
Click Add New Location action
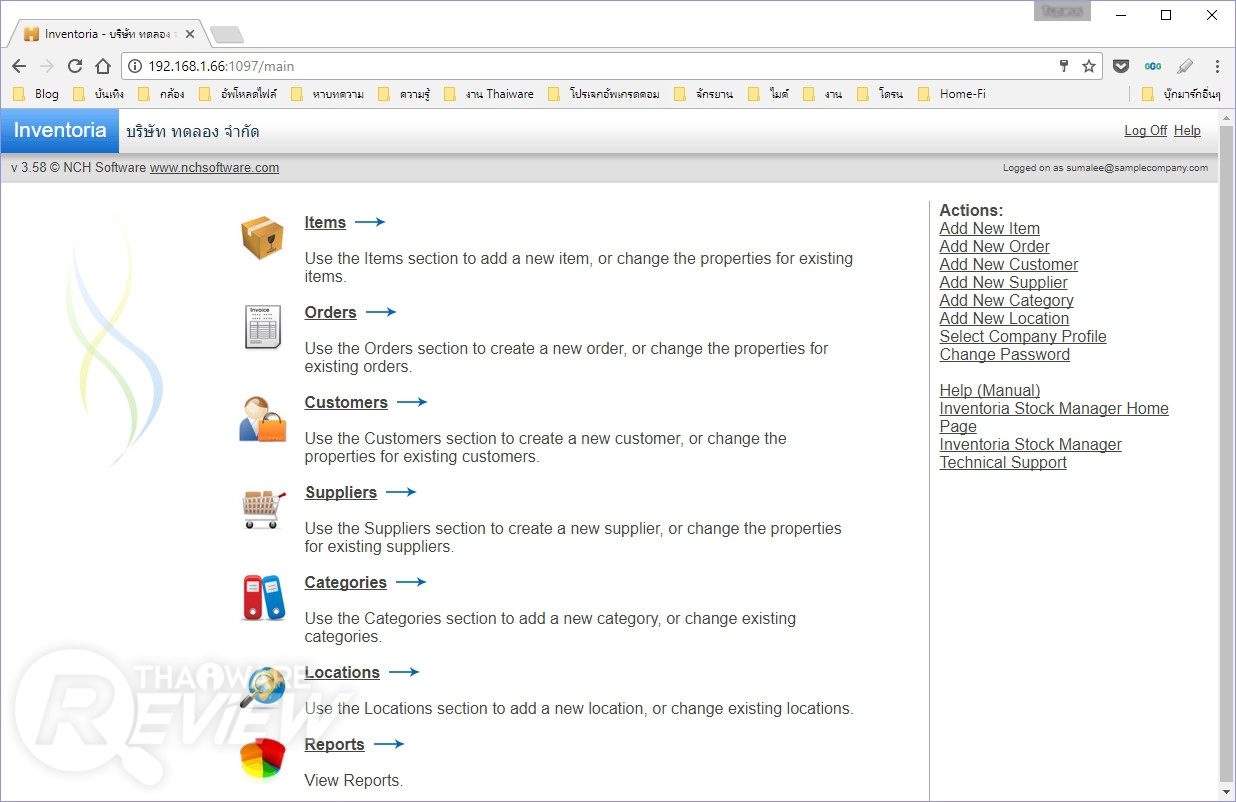click(x=1004, y=318)
